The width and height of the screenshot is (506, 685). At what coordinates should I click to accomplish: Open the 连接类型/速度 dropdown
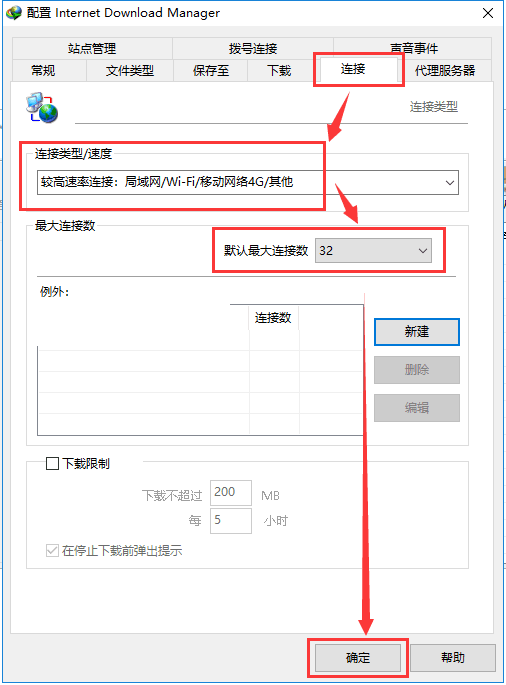click(x=248, y=182)
